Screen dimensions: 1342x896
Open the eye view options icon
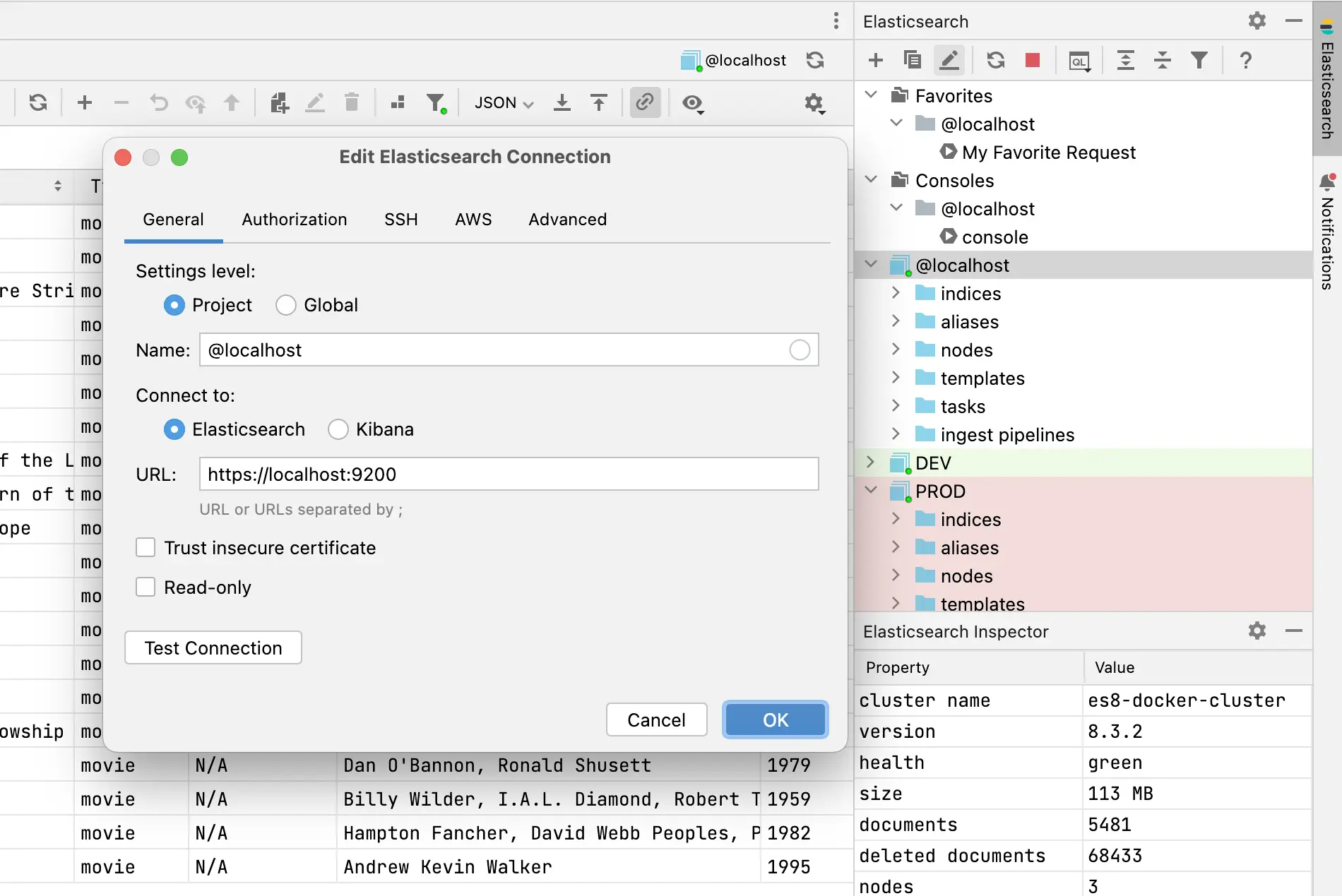click(x=693, y=104)
